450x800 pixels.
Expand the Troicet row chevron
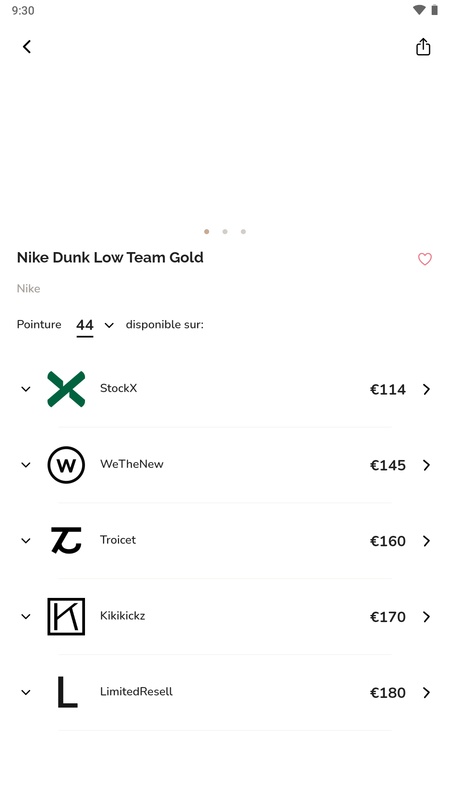click(26, 540)
